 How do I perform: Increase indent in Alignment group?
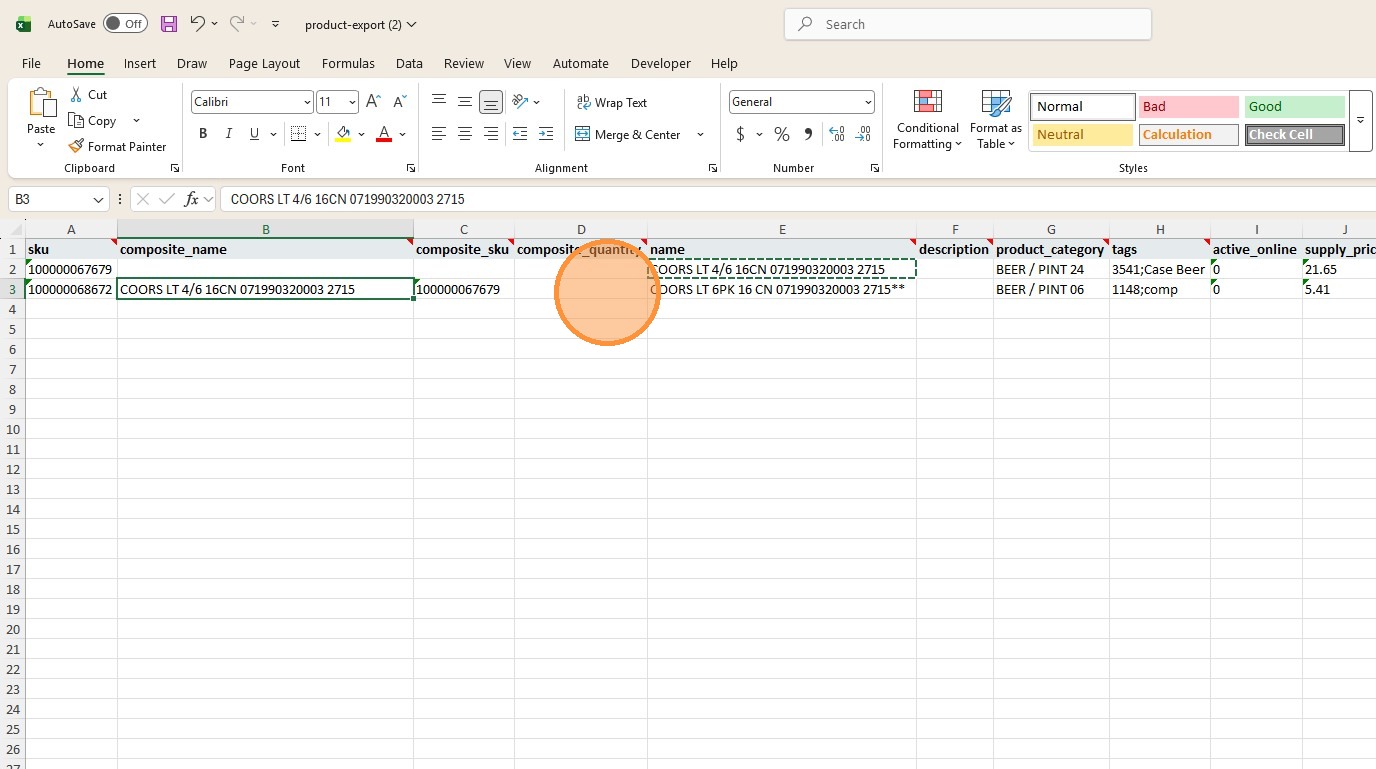[x=546, y=134]
